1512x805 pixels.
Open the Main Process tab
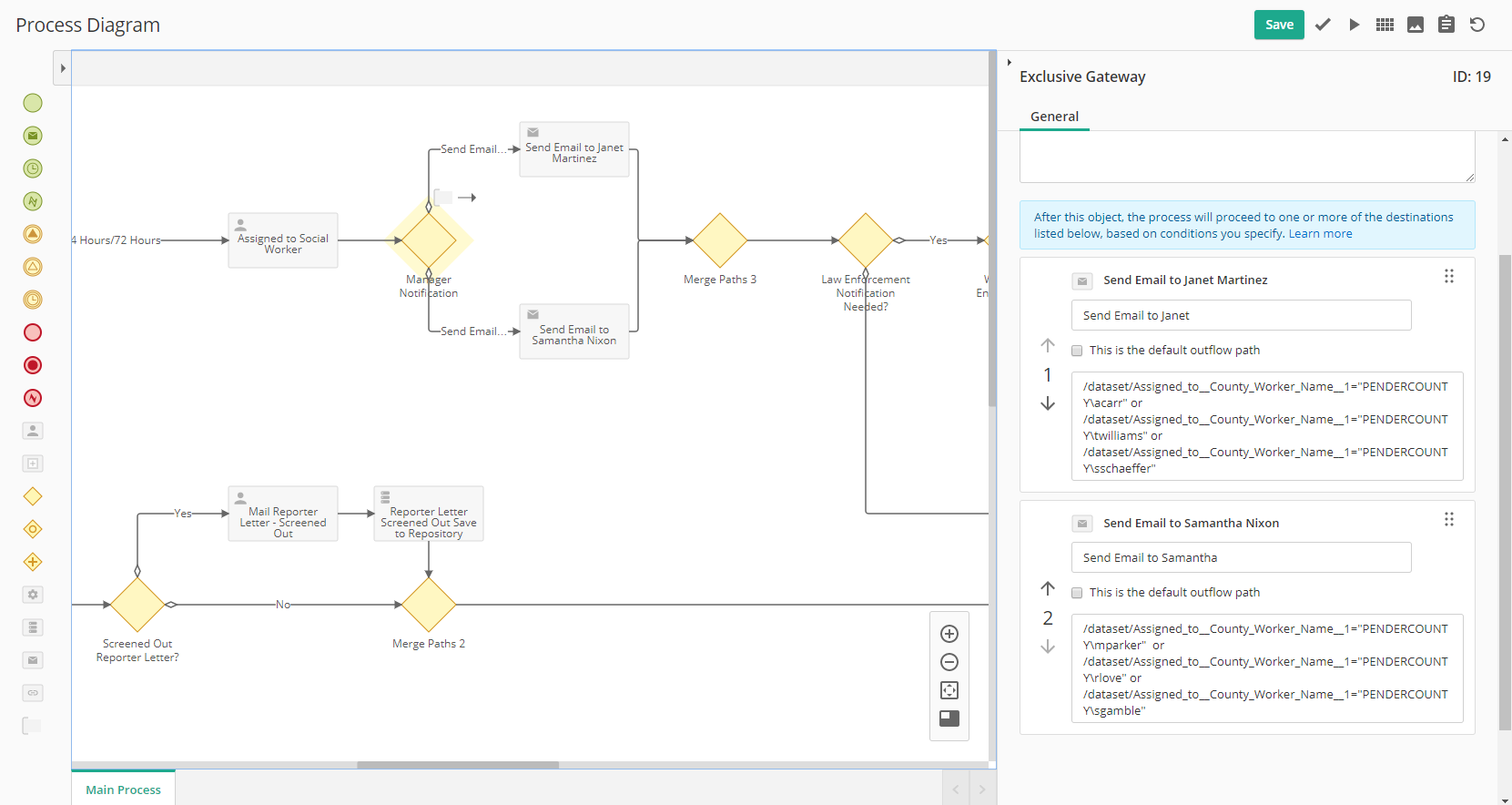click(123, 790)
